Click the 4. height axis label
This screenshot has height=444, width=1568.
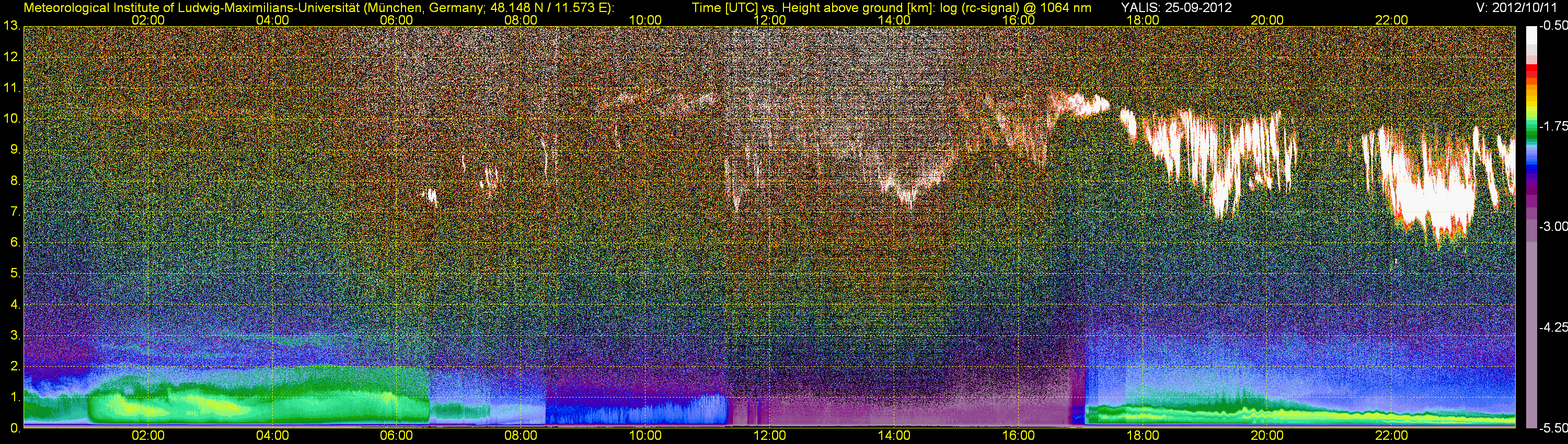(15, 305)
